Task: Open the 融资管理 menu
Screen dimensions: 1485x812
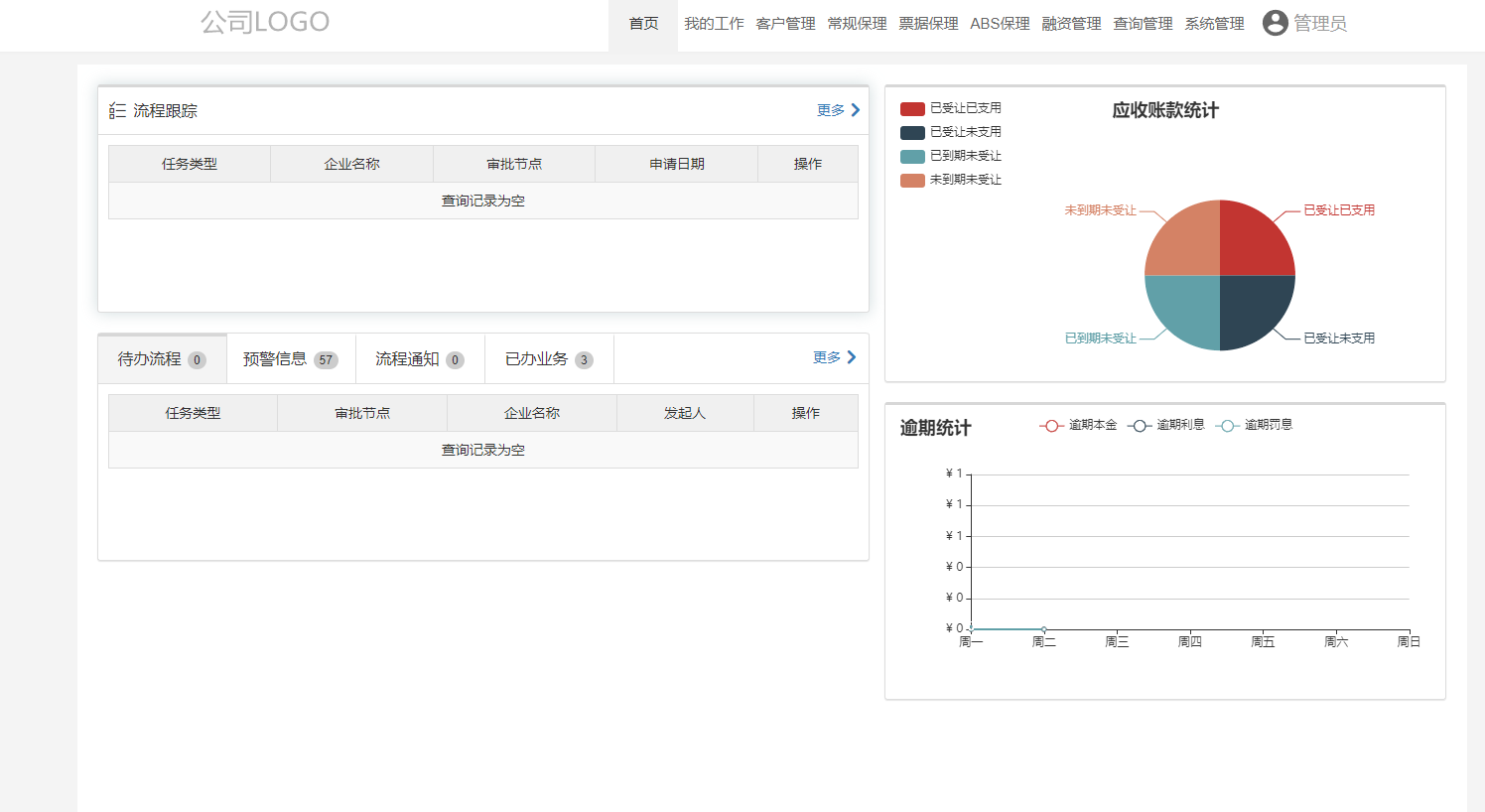Action: (1071, 24)
